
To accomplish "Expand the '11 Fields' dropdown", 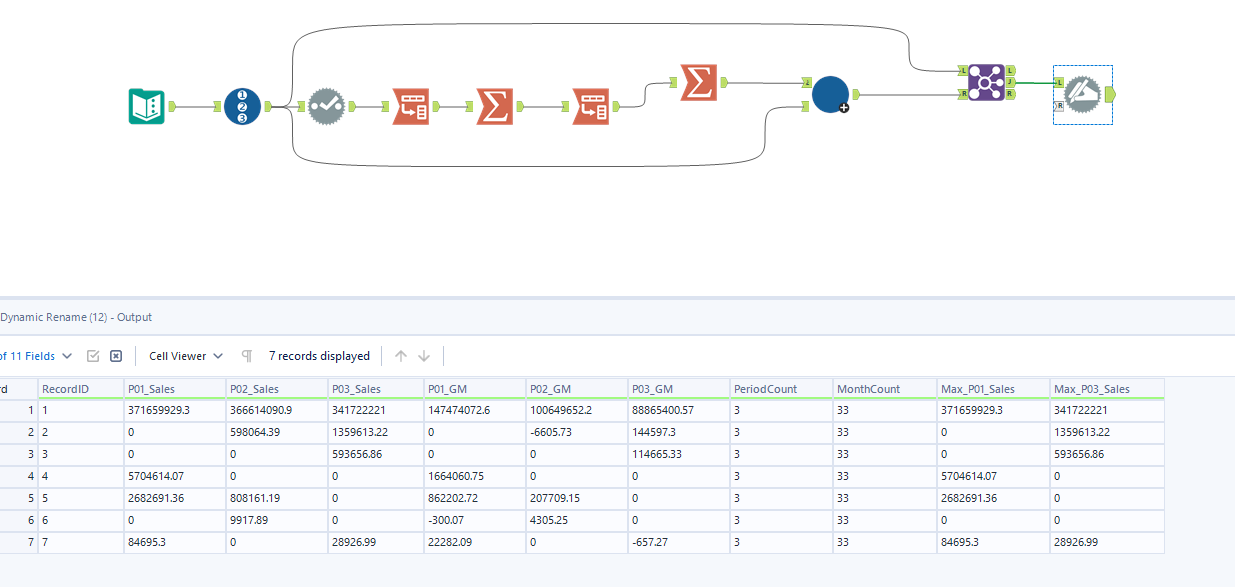I will pos(35,356).
